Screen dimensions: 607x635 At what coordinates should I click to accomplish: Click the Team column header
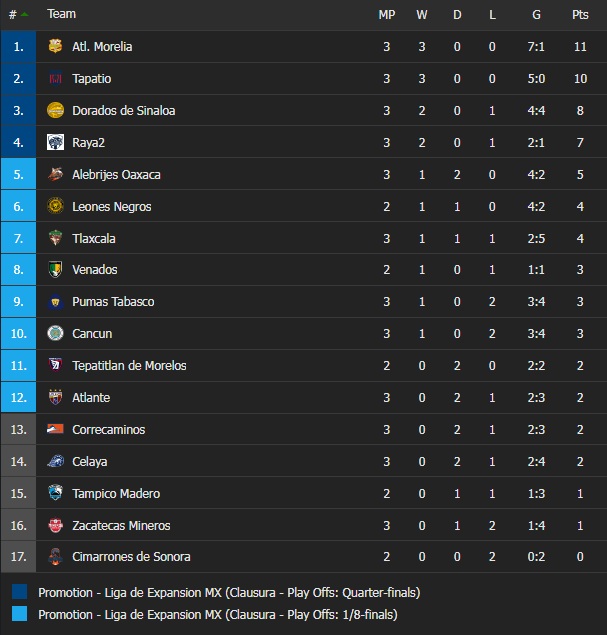pos(61,14)
